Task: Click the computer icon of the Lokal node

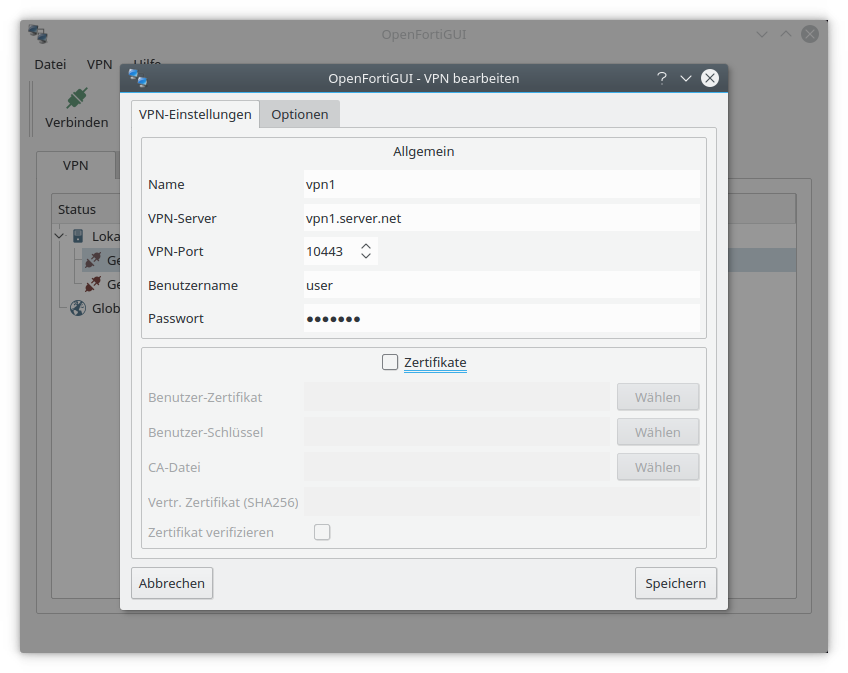Action: pyautogui.click(x=78, y=236)
